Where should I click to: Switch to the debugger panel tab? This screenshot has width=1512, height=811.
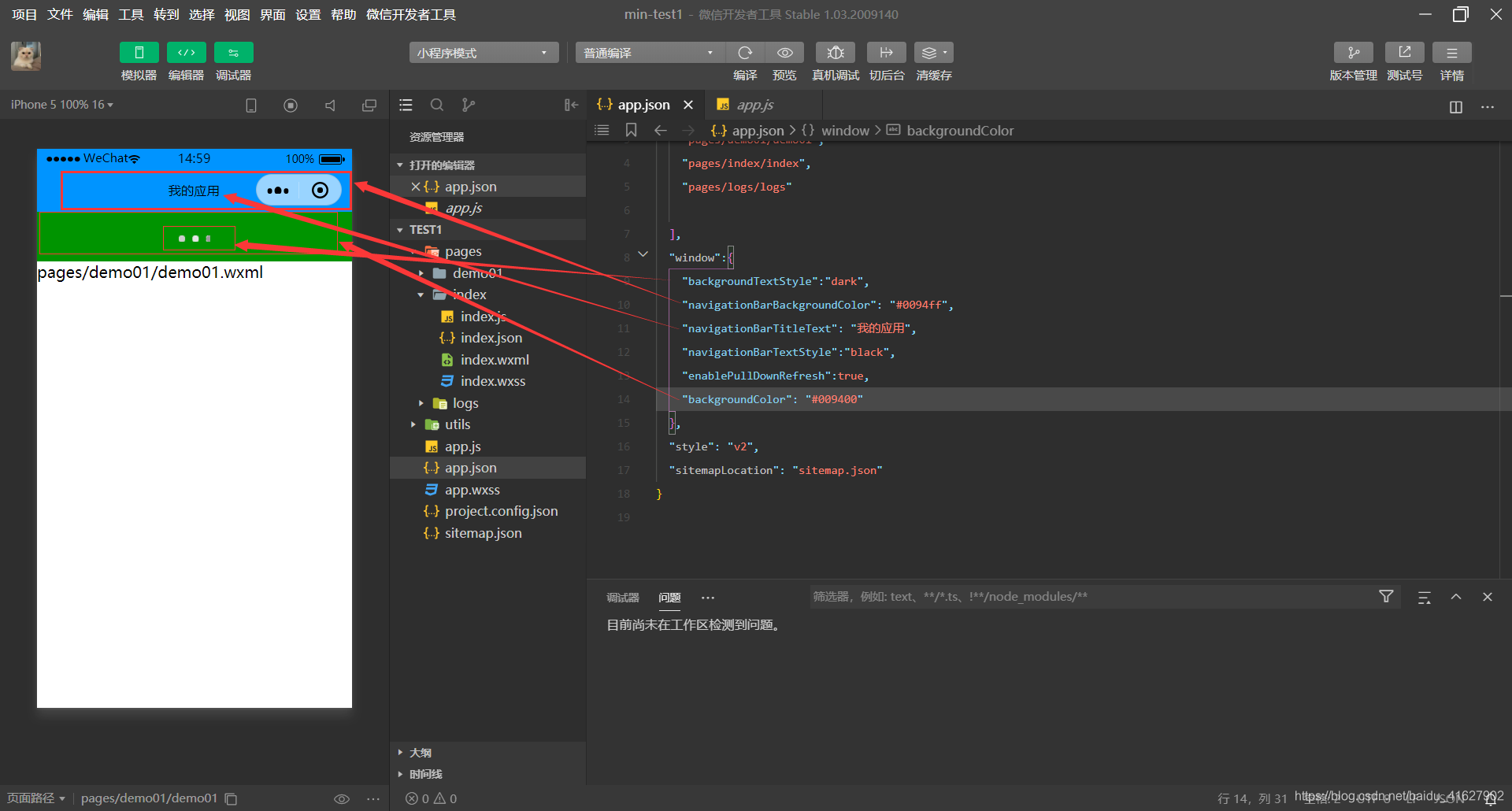coord(623,598)
